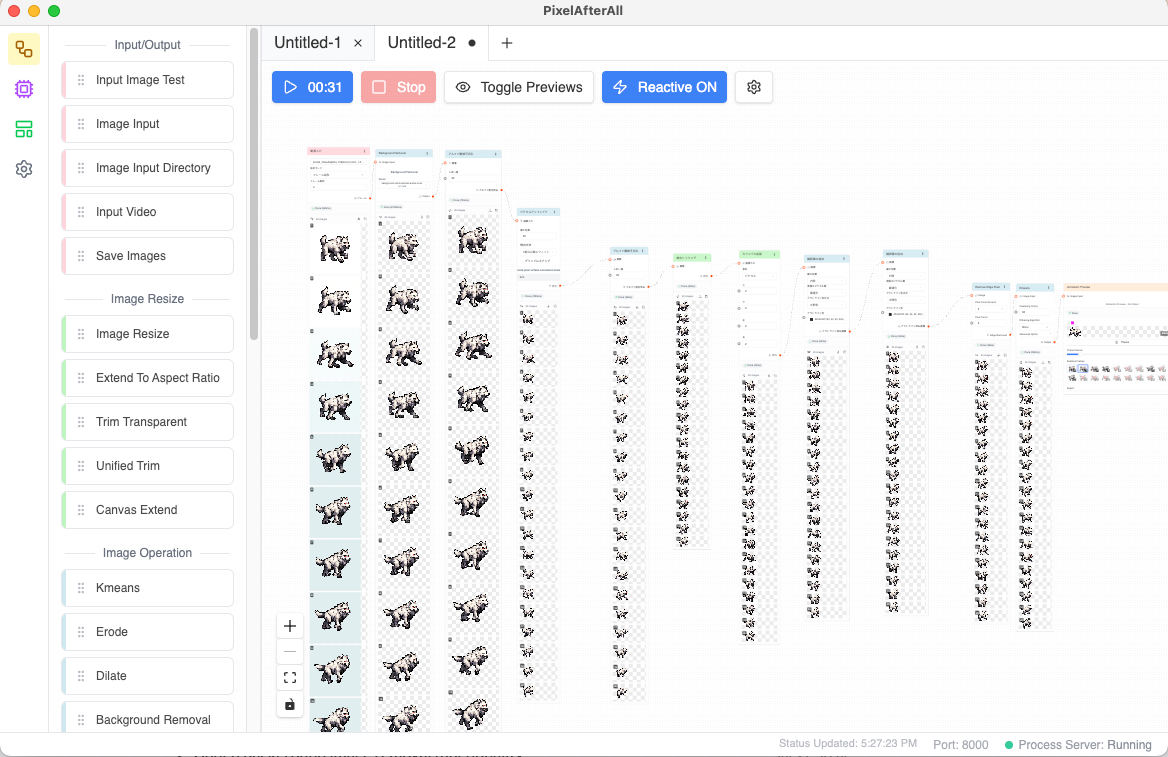This screenshot has height=757, width=1168.
Task: Add the Image Resize node
Action: (147, 334)
